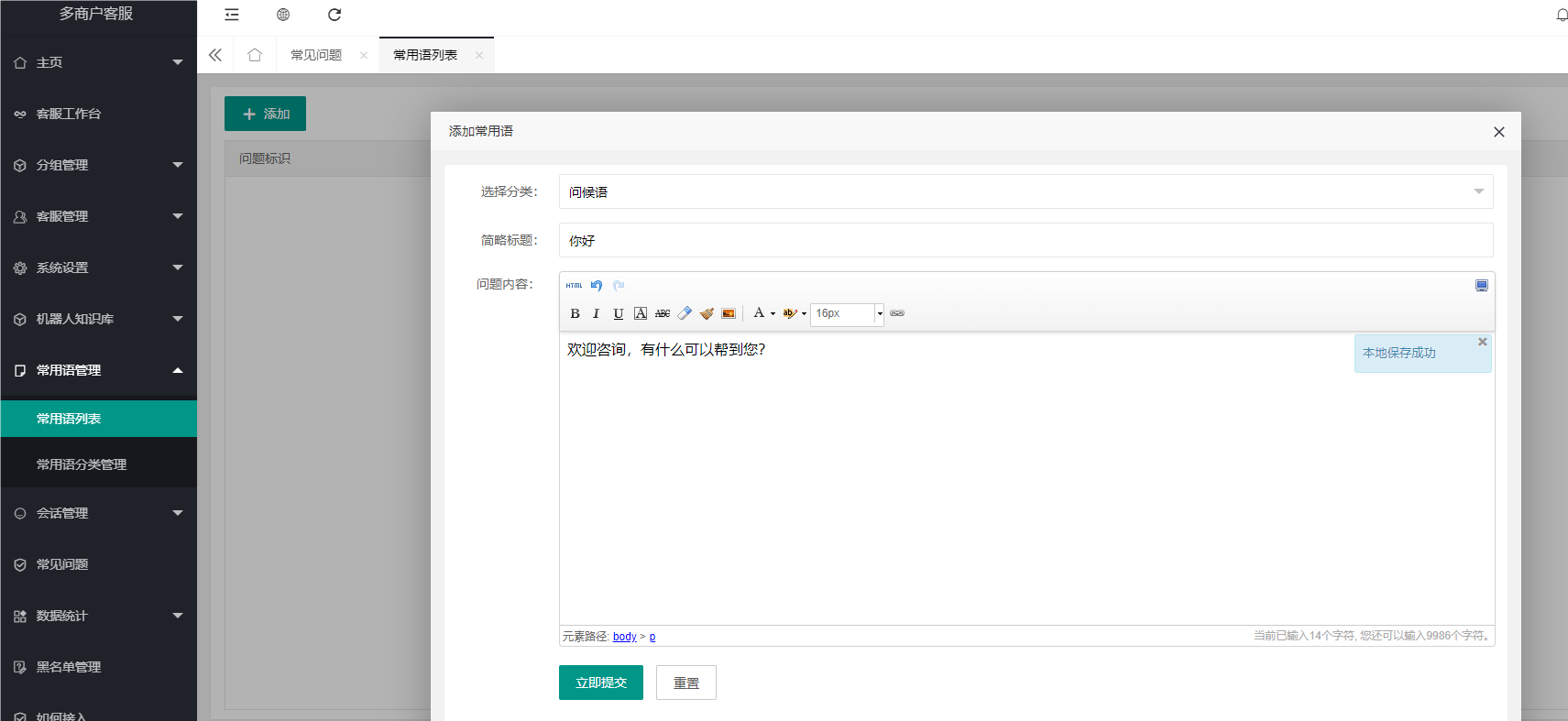
Task: Apply font color with the A icon
Action: click(x=759, y=313)
